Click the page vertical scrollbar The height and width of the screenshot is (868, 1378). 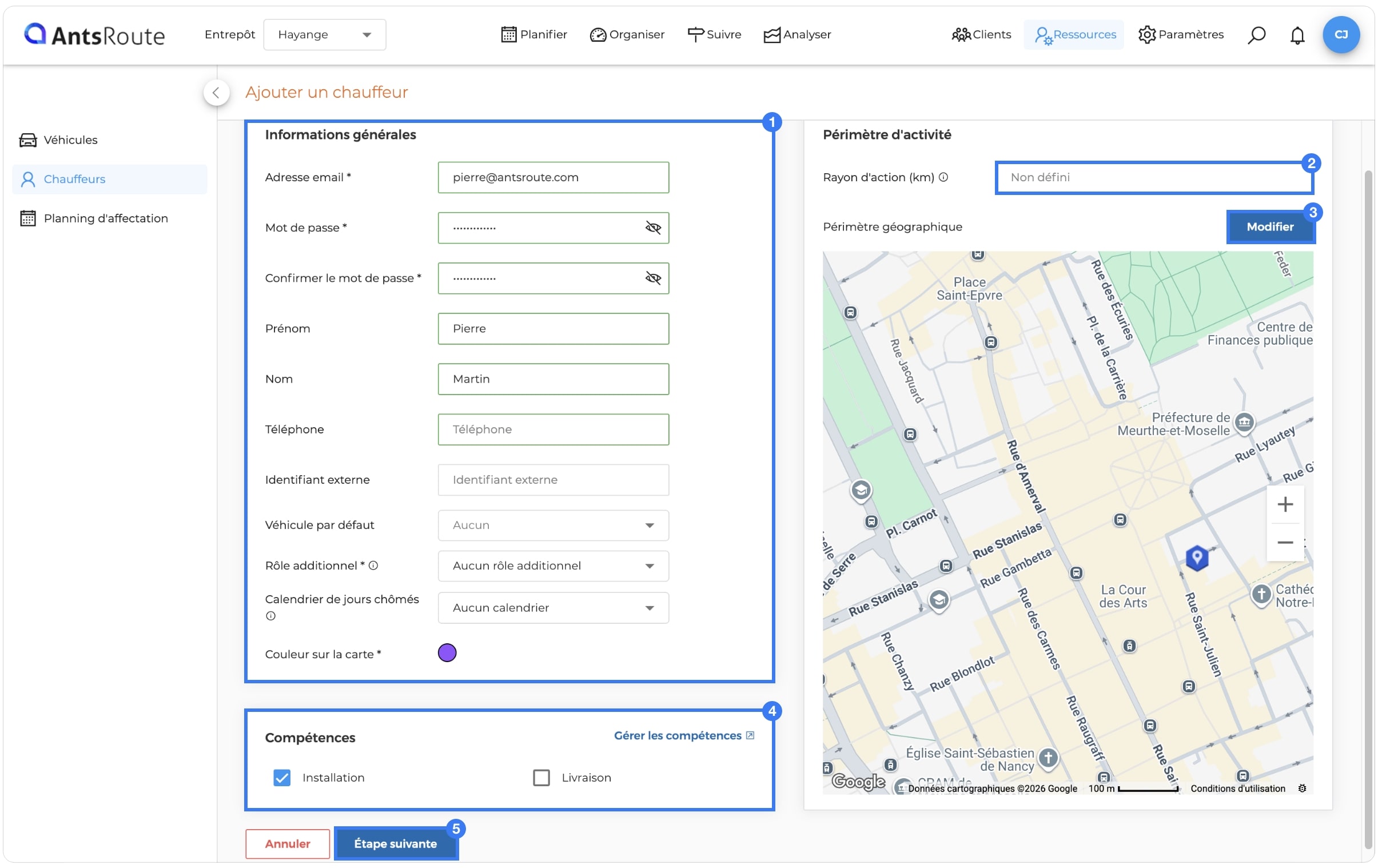coord(1368,509)
